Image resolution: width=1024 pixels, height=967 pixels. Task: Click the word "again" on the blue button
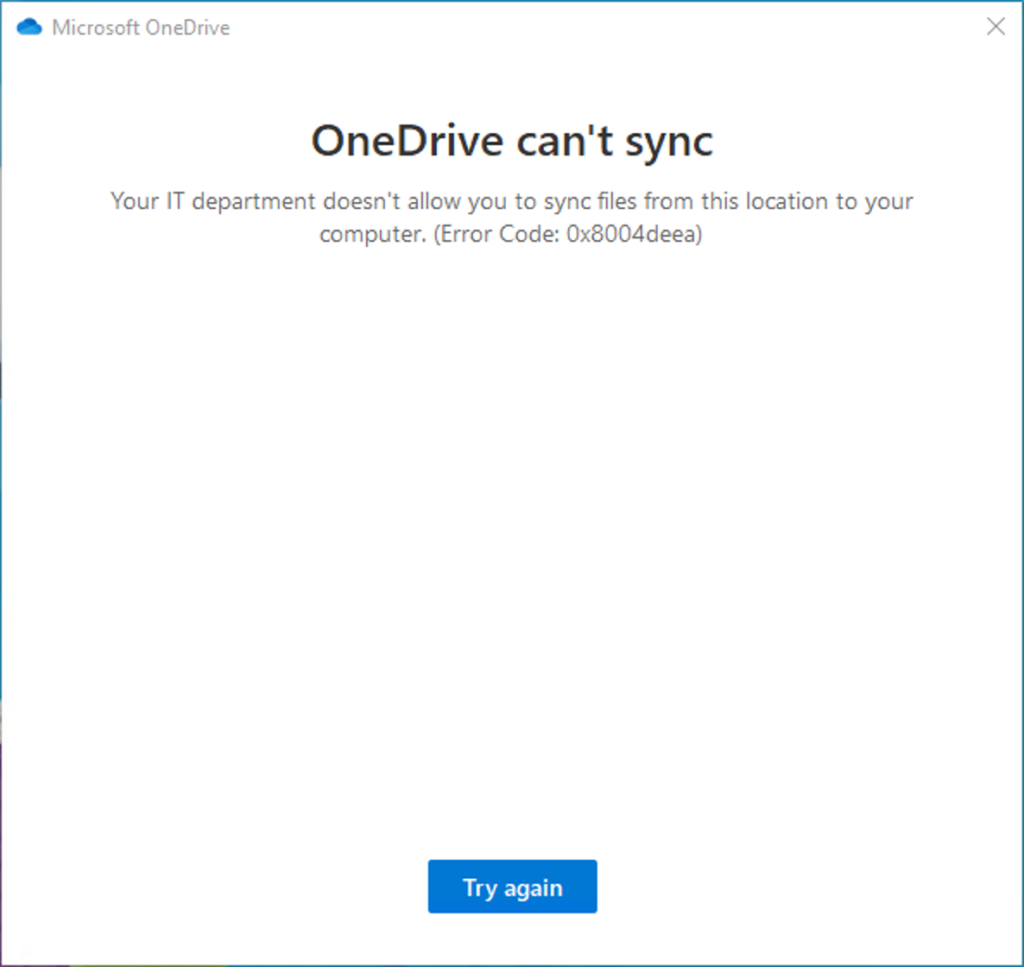532,888
